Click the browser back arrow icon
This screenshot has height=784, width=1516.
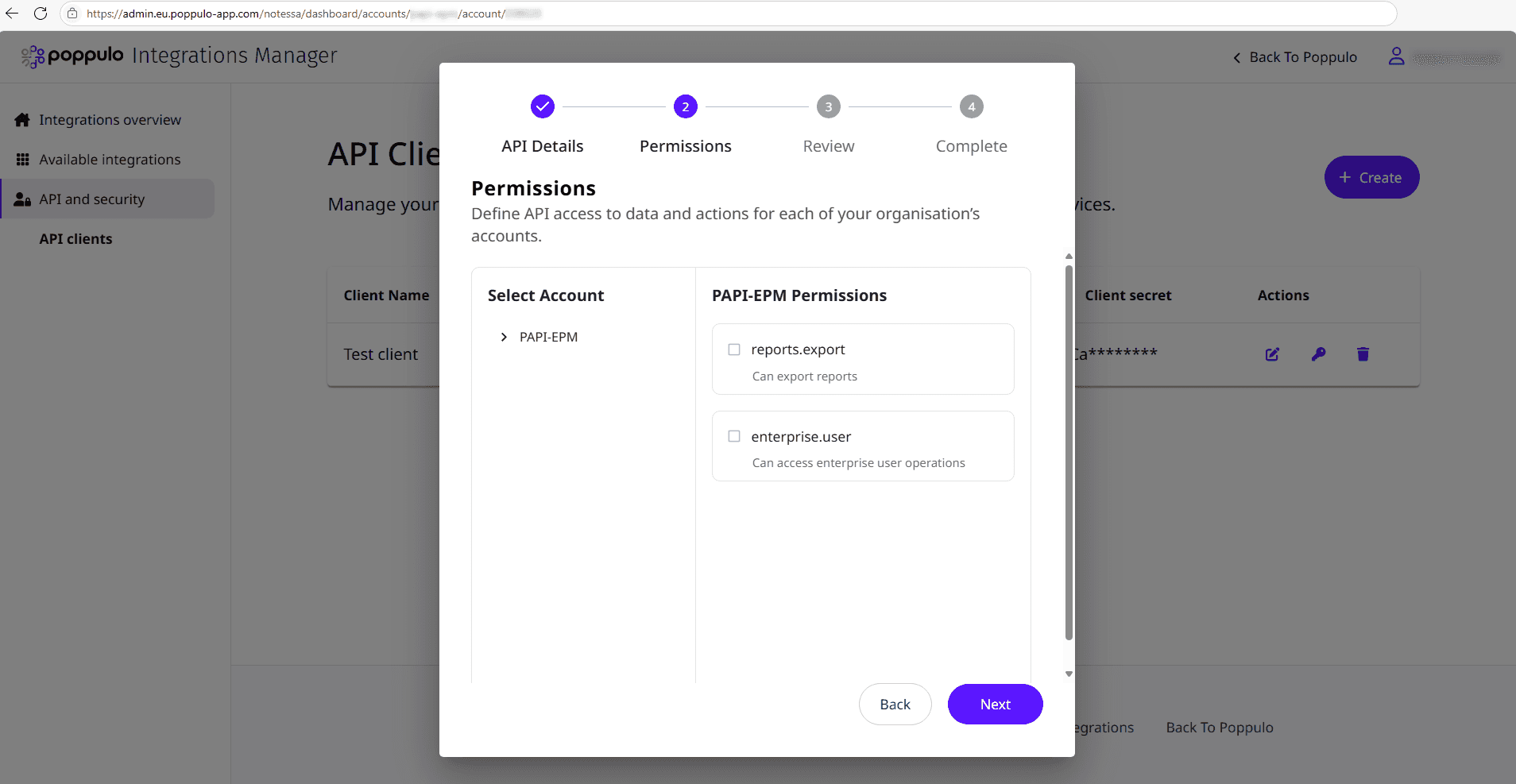(12, 14)
